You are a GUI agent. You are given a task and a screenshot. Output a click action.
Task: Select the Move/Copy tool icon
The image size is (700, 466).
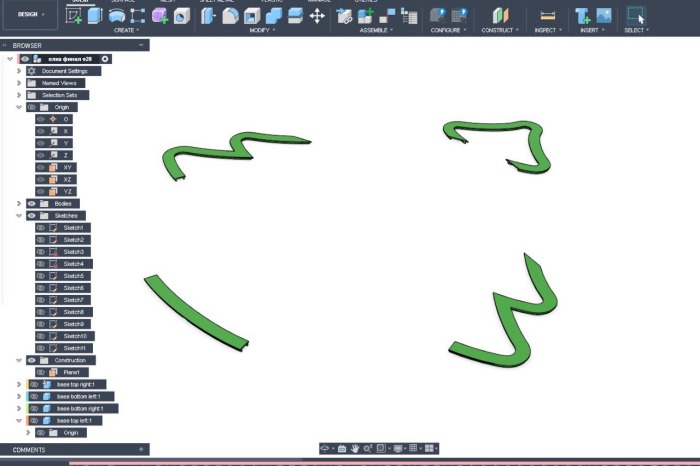pyautogui.click(x=317, y=16)
